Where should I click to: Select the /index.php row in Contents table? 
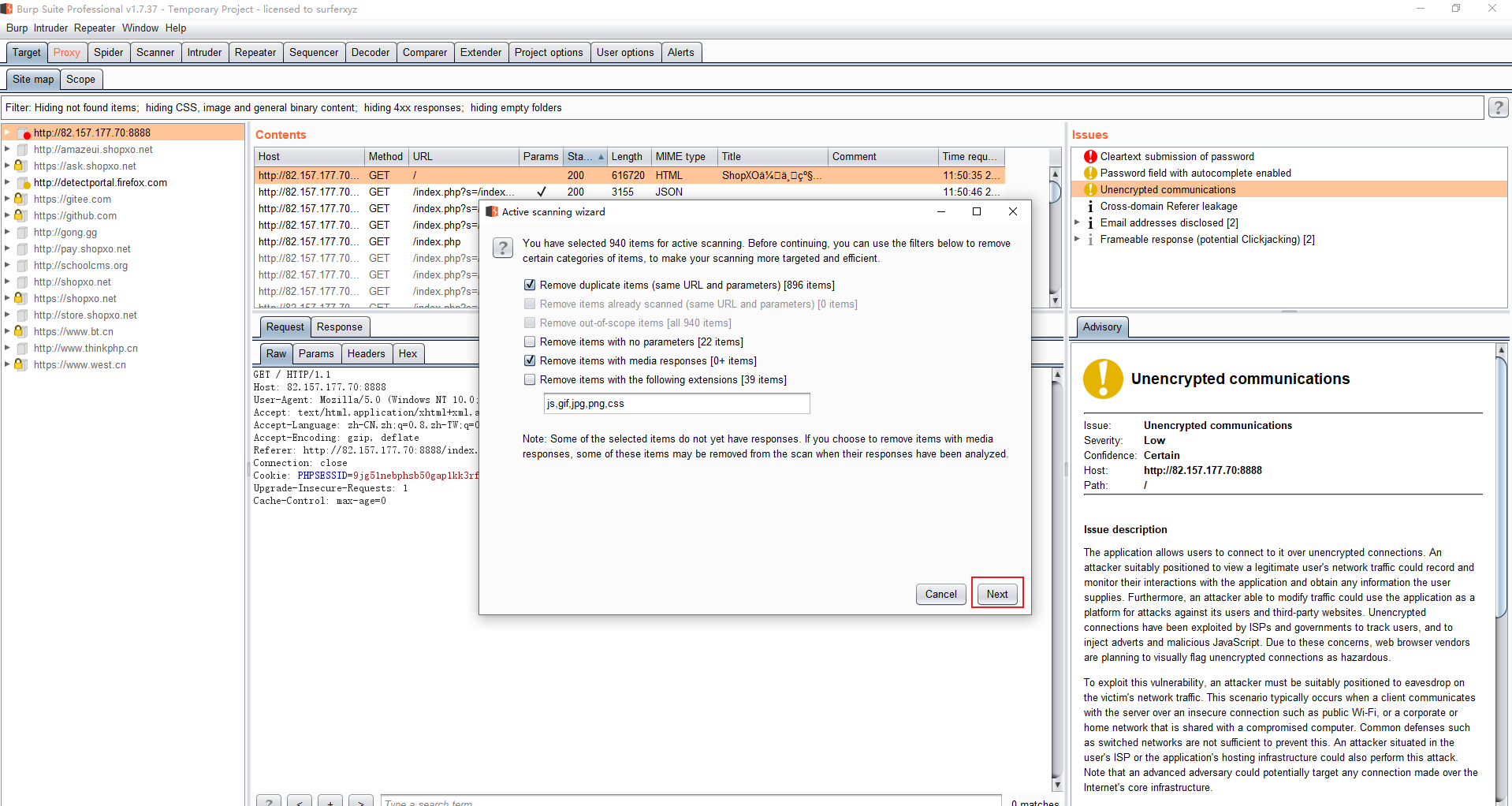629,241
